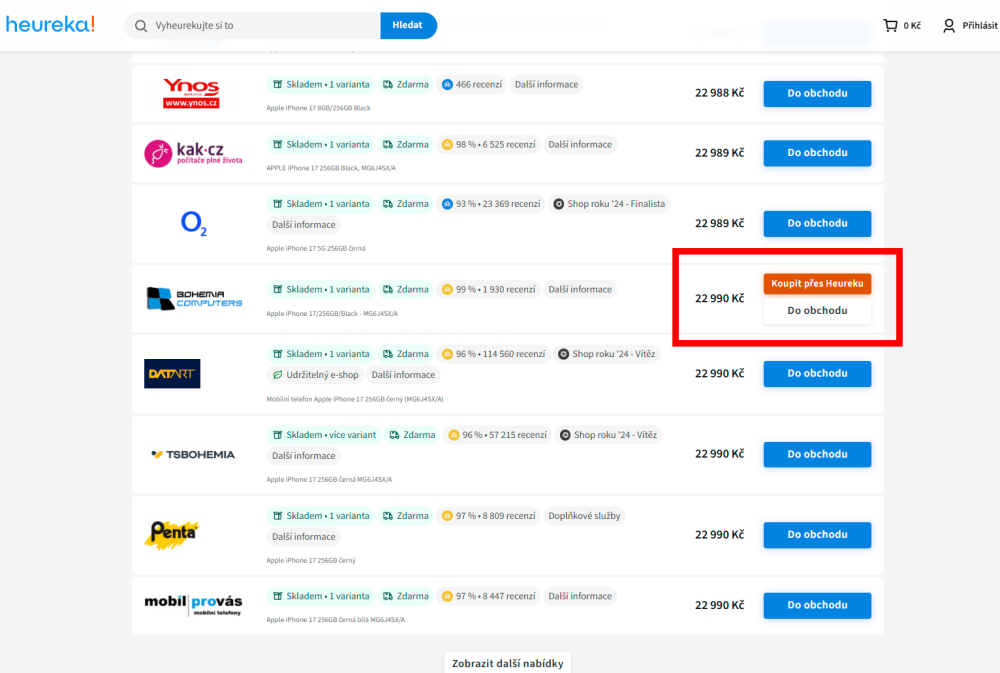Open the shopping cart icon

[x=890, y=26]
